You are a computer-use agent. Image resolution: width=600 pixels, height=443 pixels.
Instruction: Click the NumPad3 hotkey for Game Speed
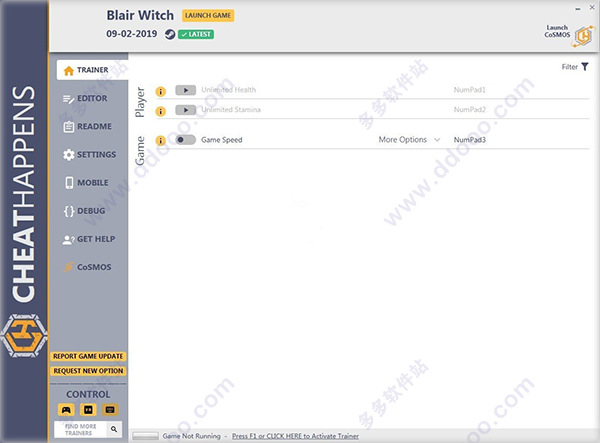pyautogui.click(x=470, y=140)
